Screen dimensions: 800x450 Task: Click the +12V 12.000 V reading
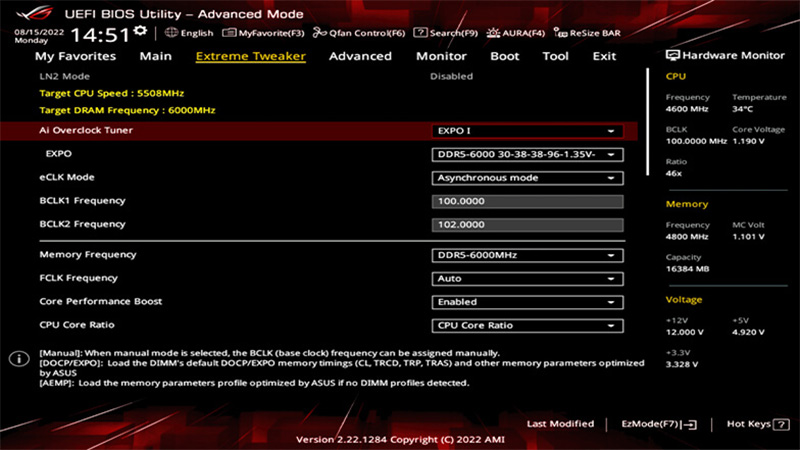pos(685,332)
